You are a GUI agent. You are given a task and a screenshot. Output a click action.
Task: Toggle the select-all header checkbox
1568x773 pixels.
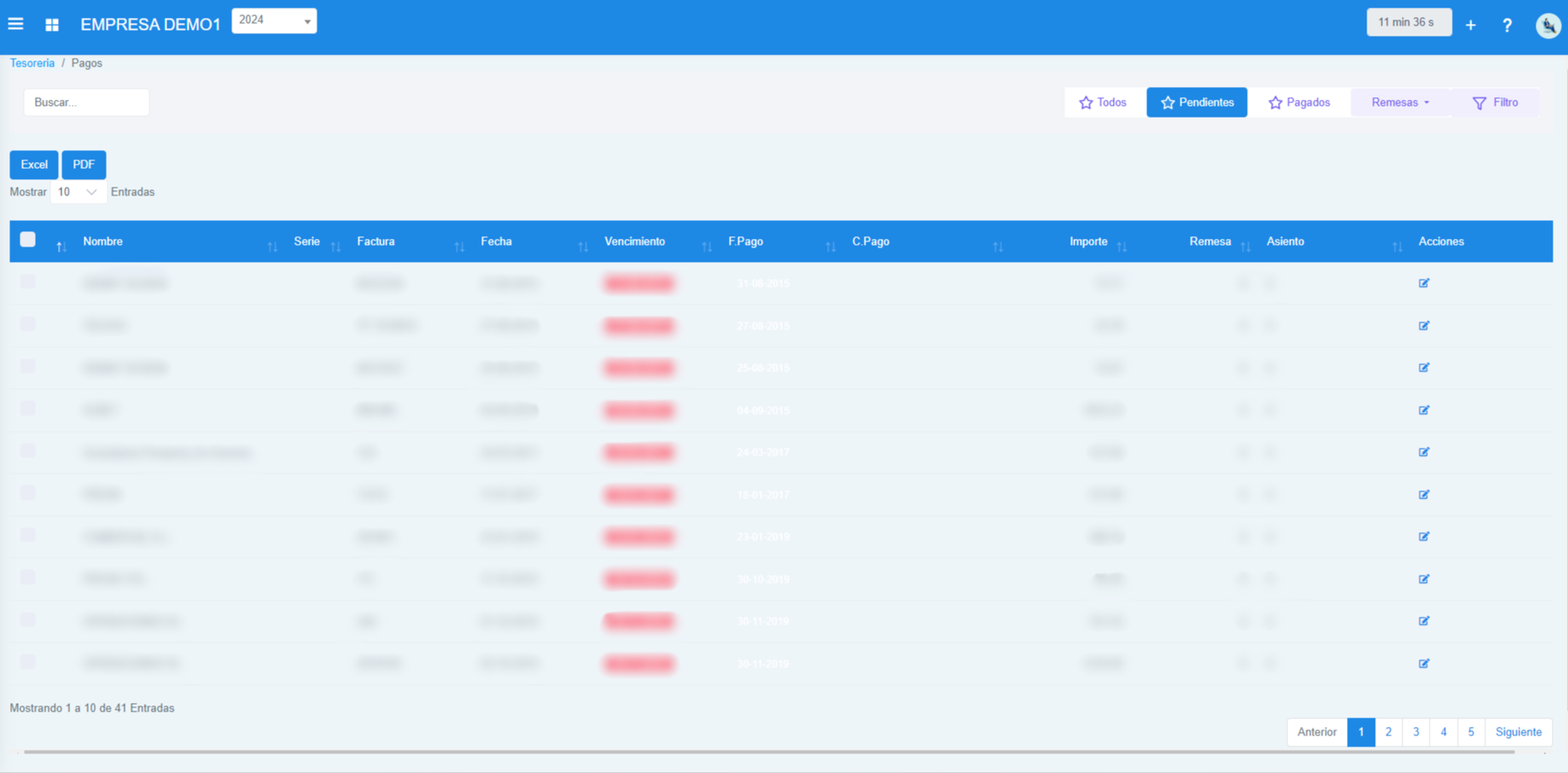coord(28,240)
